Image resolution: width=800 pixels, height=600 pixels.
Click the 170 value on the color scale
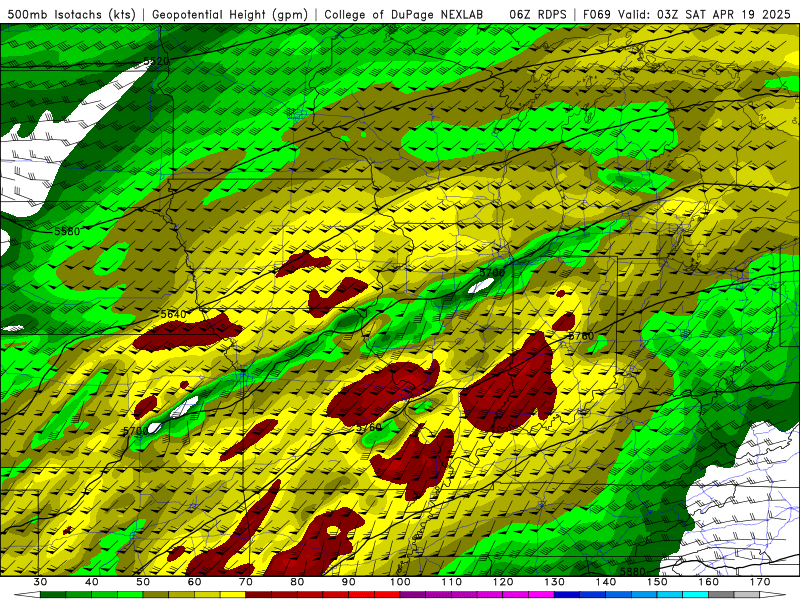click(x=760, y=582)
